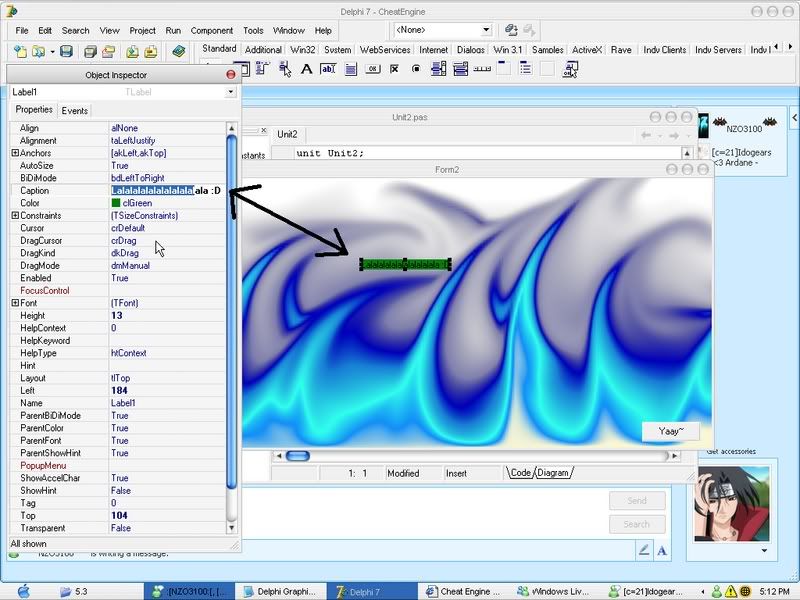The height and width of the screenshot is (600, 800).
Task: Select the Button component (OK) in palette
Action: [372, 69]
